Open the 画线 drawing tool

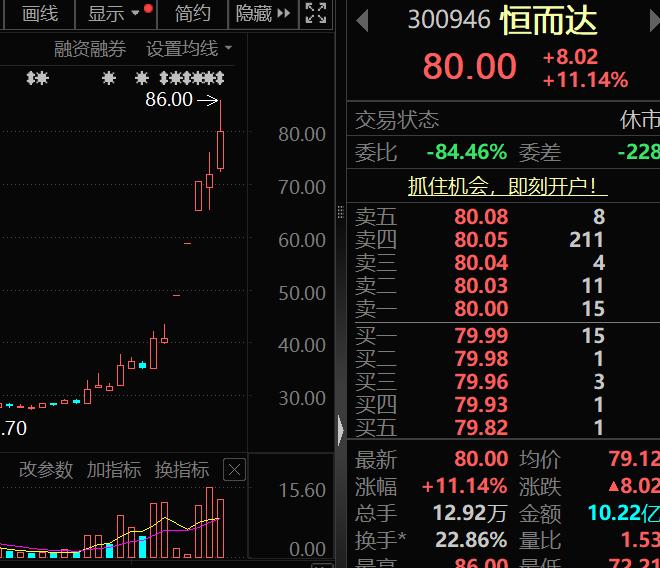pyautogui.click(x=40, y=13)
